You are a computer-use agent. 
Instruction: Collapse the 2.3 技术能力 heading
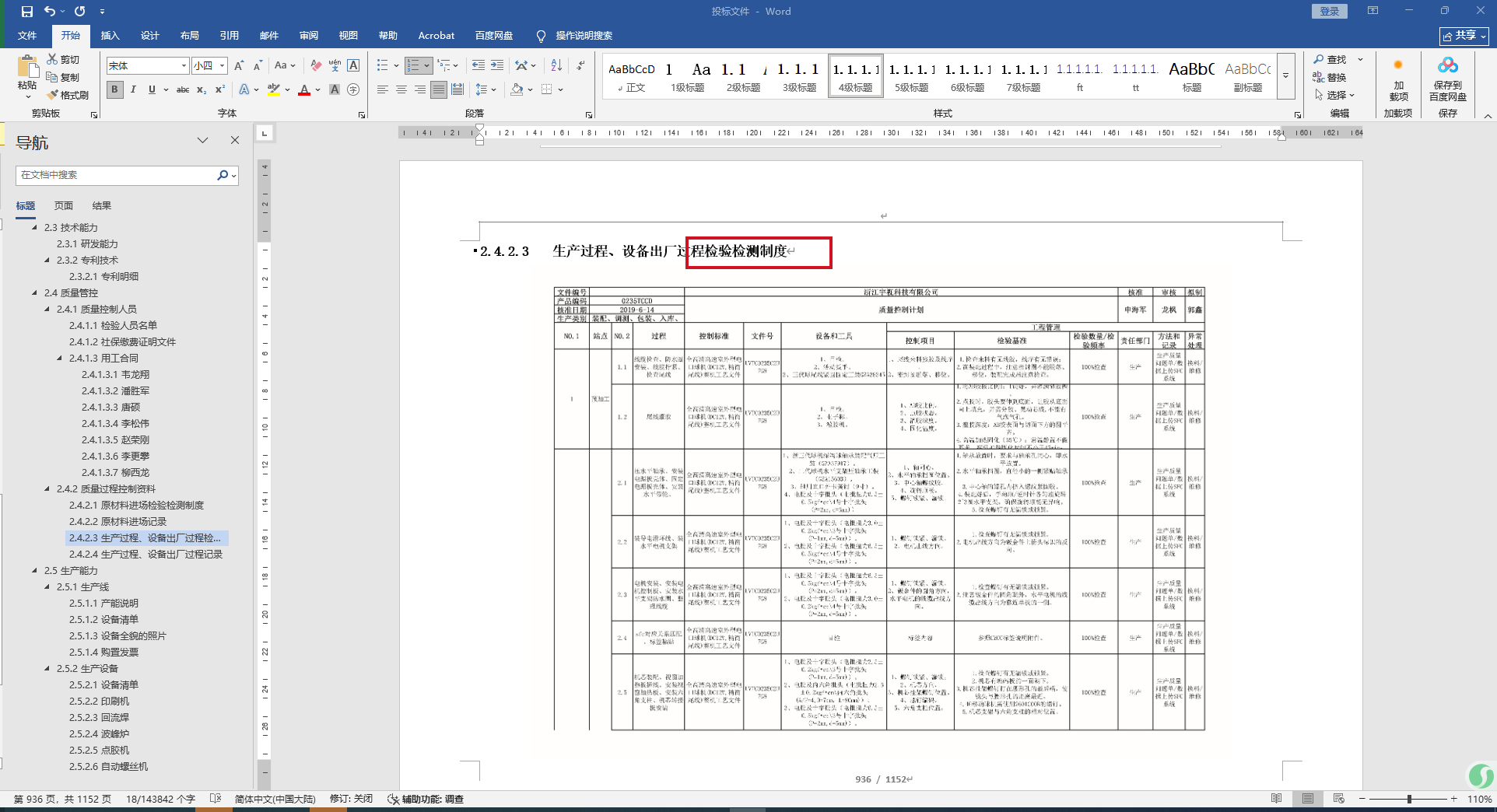pos(34,228)
